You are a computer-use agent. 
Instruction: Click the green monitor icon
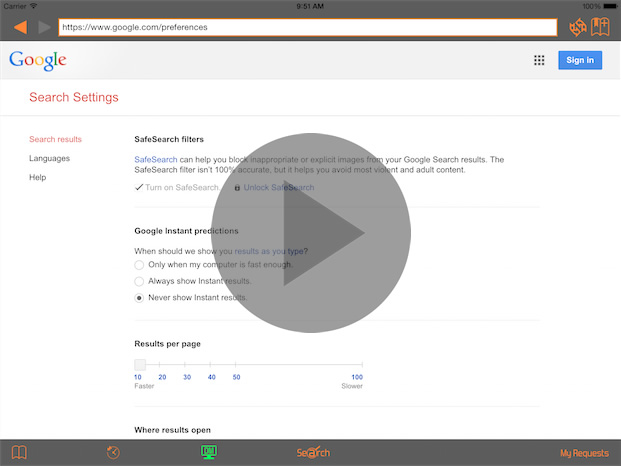click(209, 453)
